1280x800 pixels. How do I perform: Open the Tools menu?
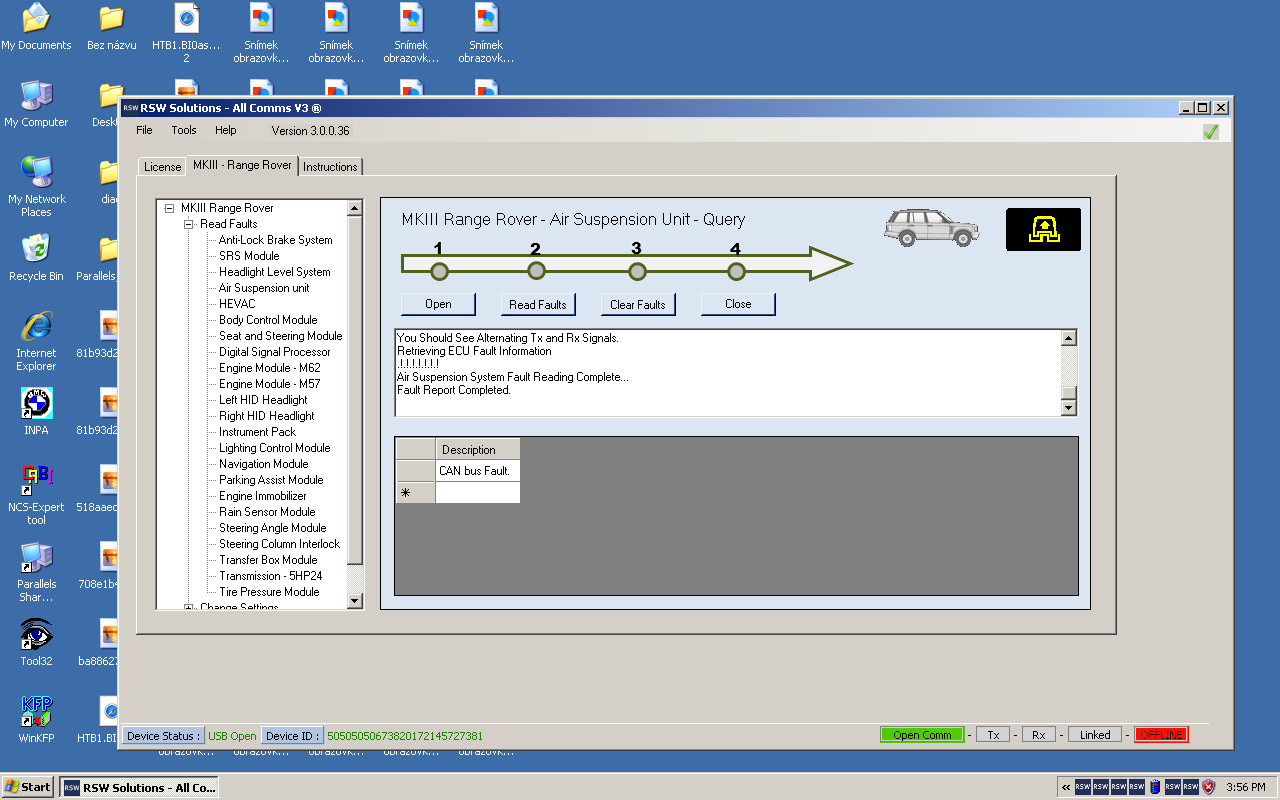(184, 130)
